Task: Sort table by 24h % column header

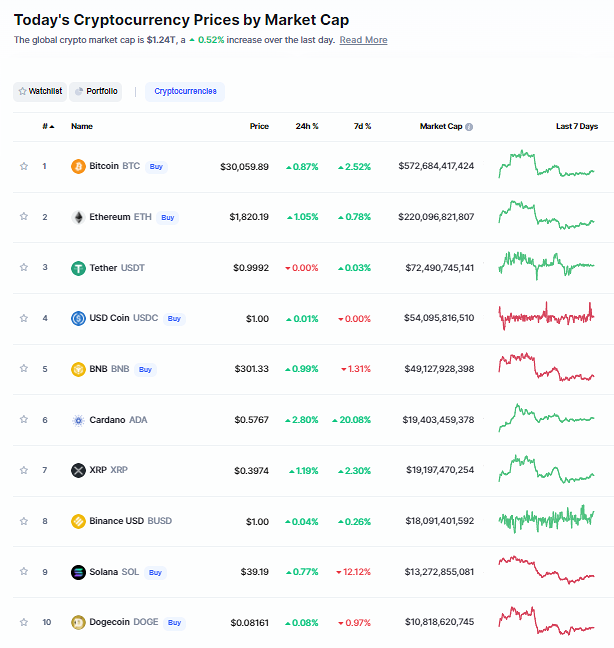Action: click(x=307, y=126)
